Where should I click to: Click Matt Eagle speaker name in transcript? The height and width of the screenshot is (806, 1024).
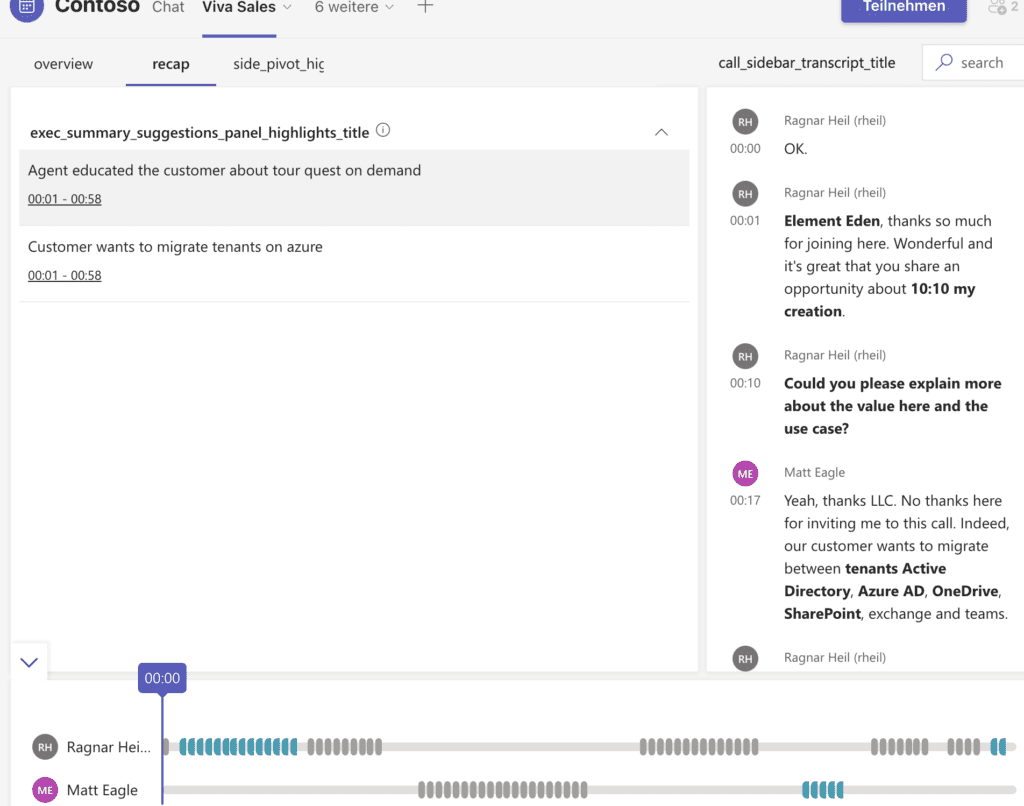(x=814, y=473)
